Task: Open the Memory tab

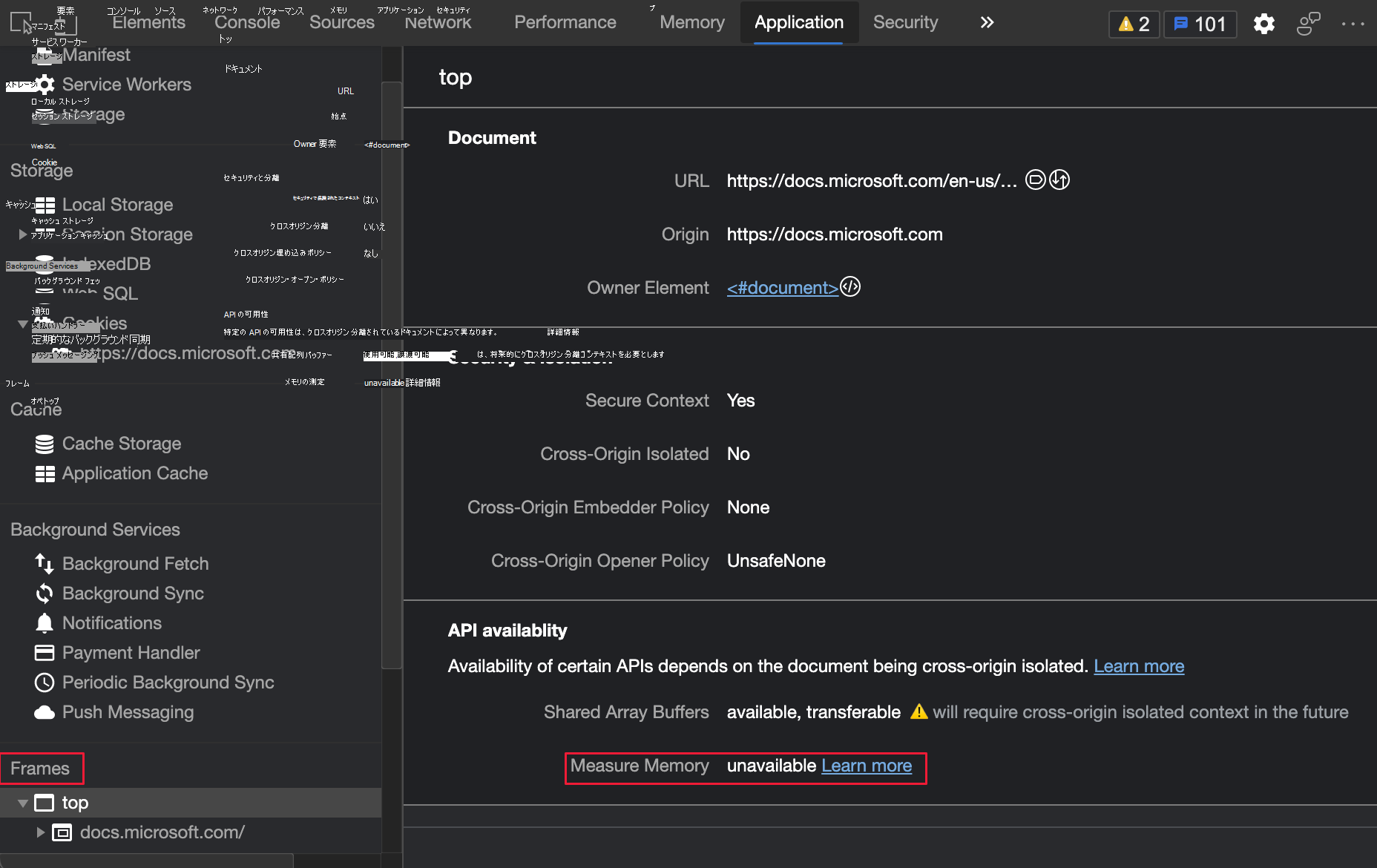Action: point(691,23)
